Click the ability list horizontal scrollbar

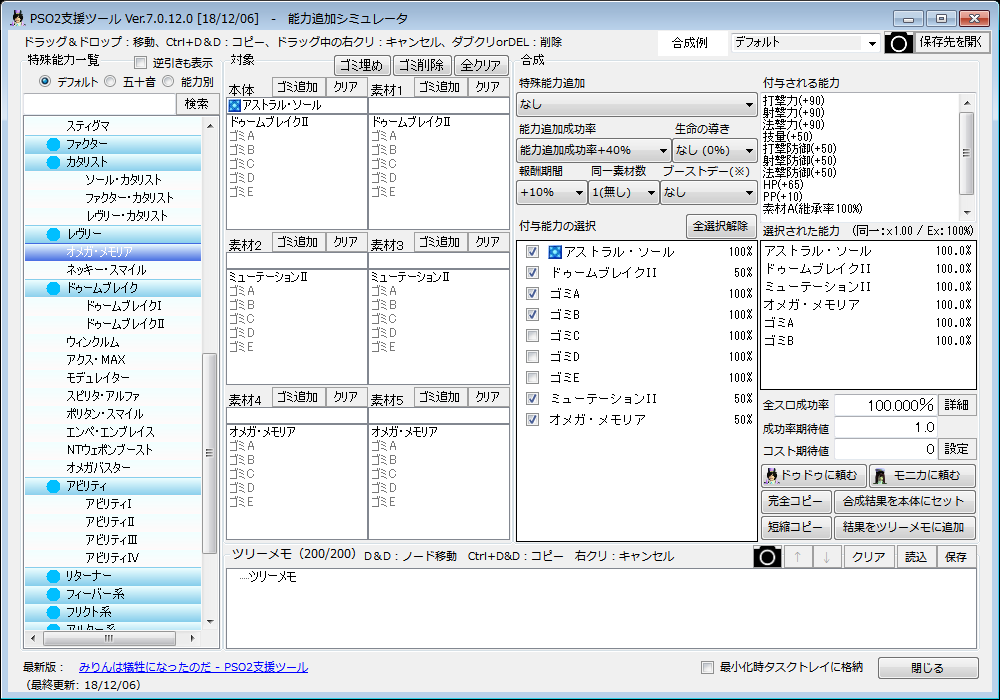[109, 638]
